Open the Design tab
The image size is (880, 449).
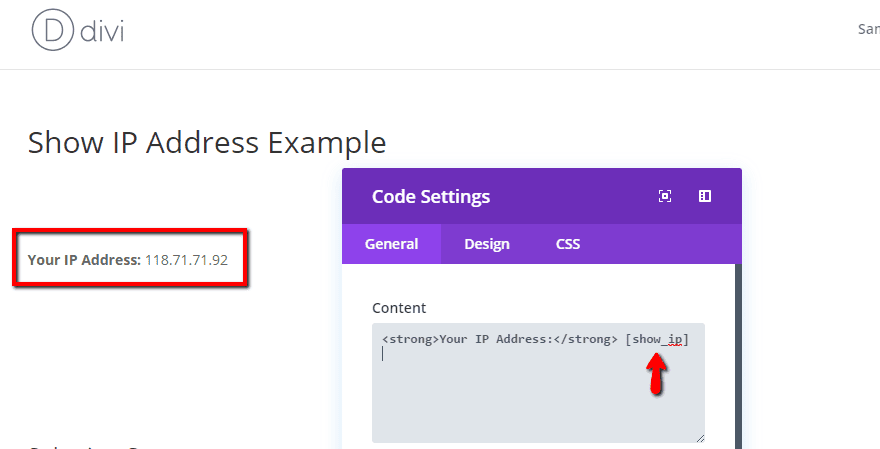click(x=487, y=244)
